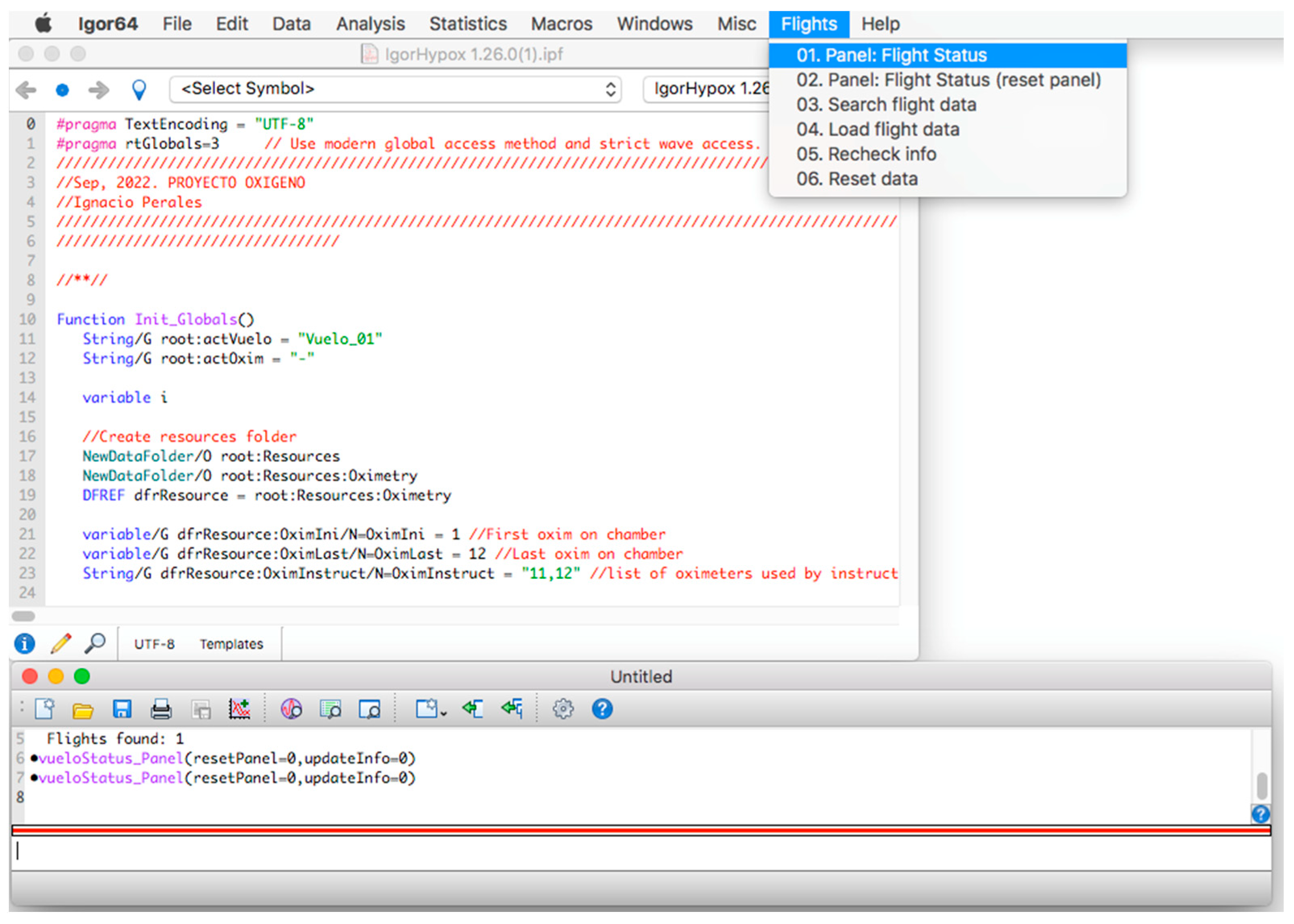Open the new window dropdown arrow icon
This screenshot has height=924, width=1294.
tap(431, 709)
